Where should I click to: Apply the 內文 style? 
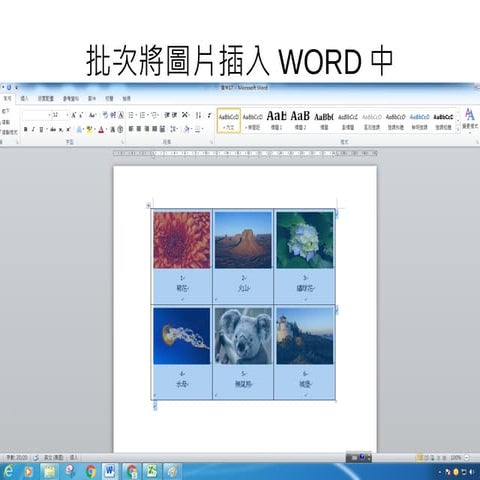click(229, 121)
